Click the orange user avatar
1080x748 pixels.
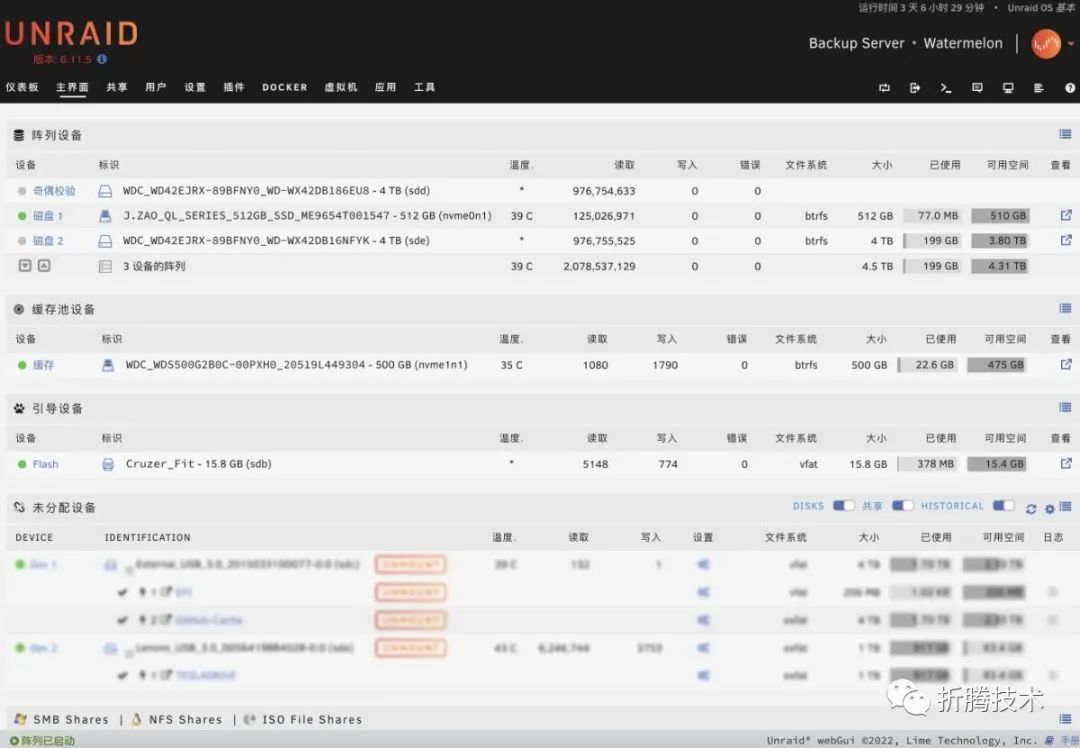pyautogui.click(x=1046, y=43)
